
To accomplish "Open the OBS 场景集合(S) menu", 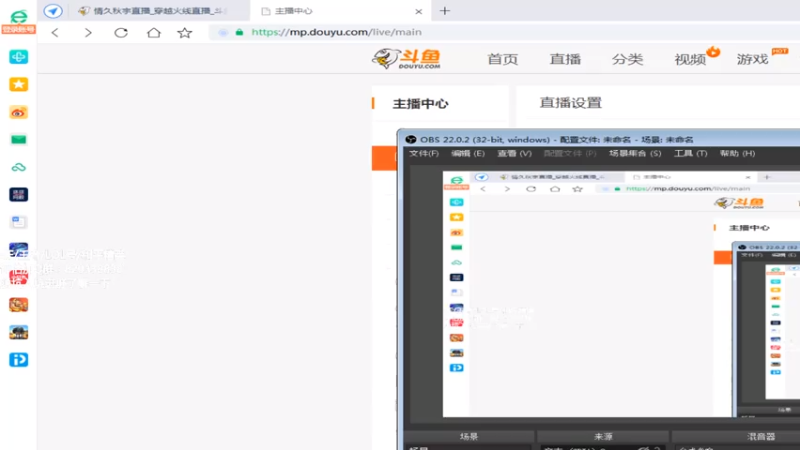I will point(635,154).
